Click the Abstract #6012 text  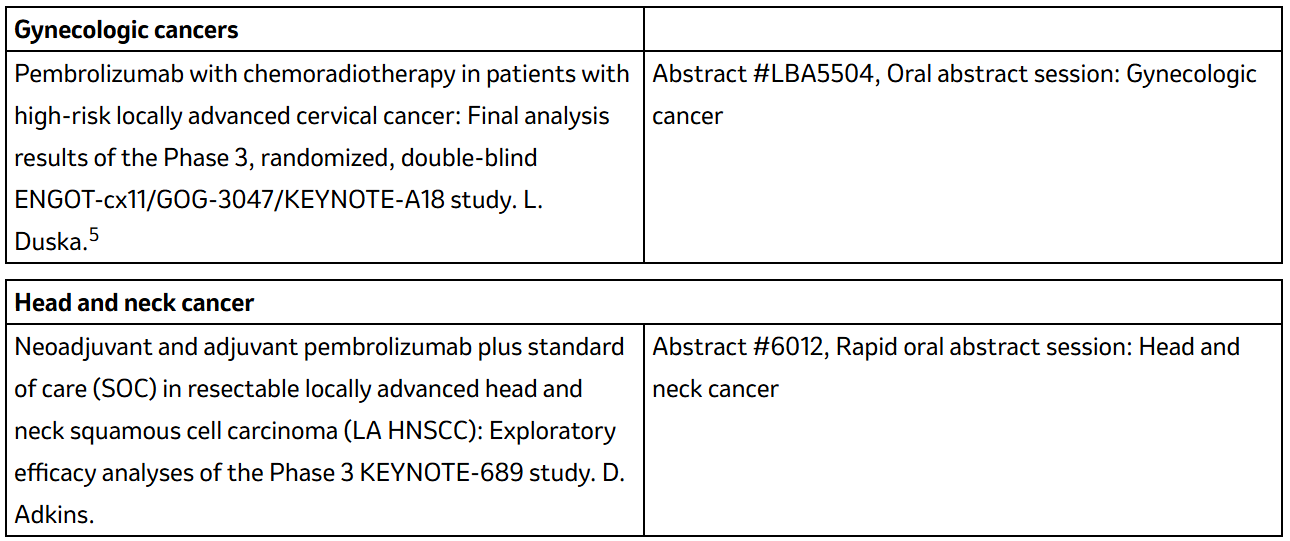[x=738, y=347]
